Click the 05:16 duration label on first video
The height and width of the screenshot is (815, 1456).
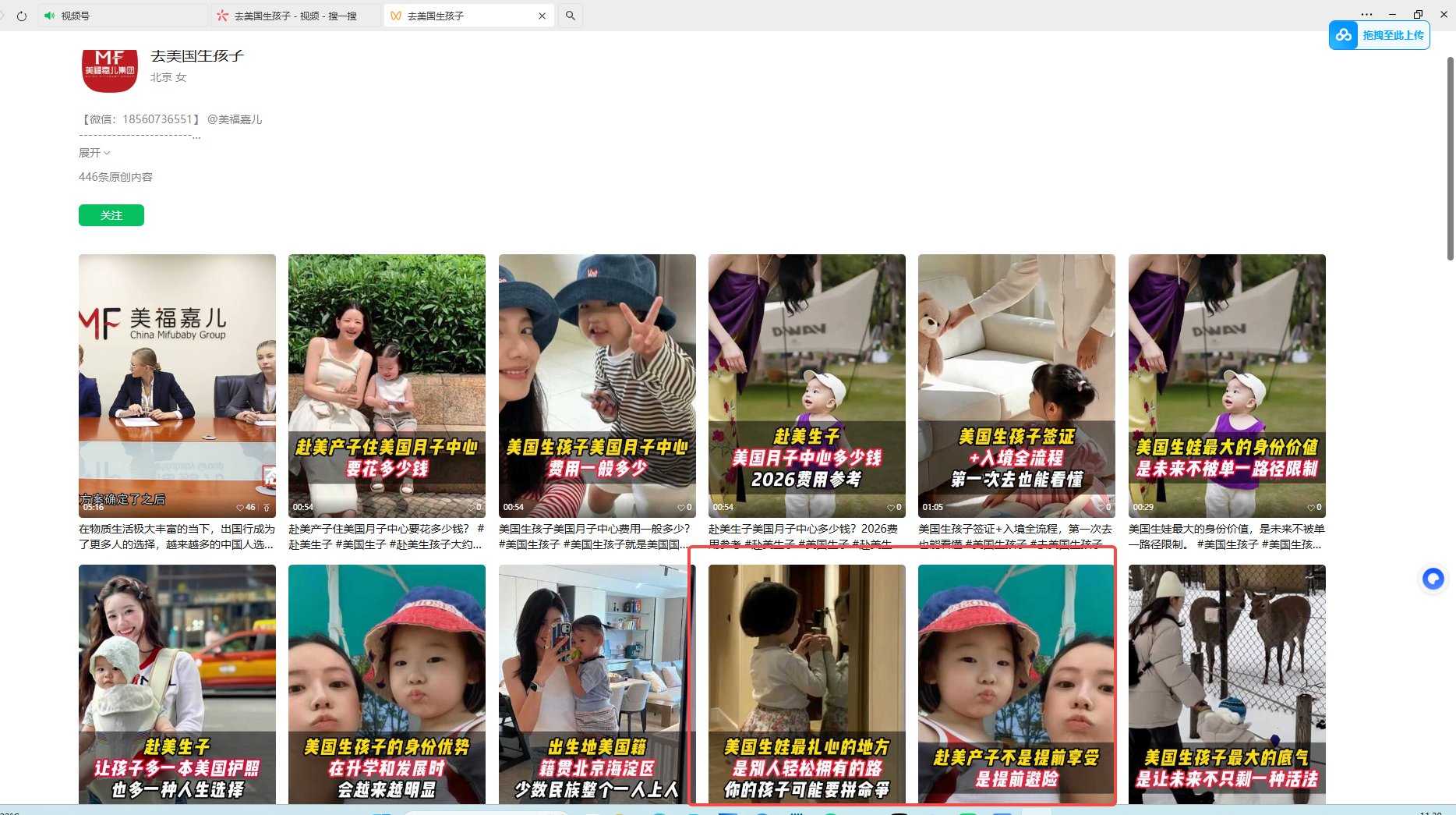[94, 507]
